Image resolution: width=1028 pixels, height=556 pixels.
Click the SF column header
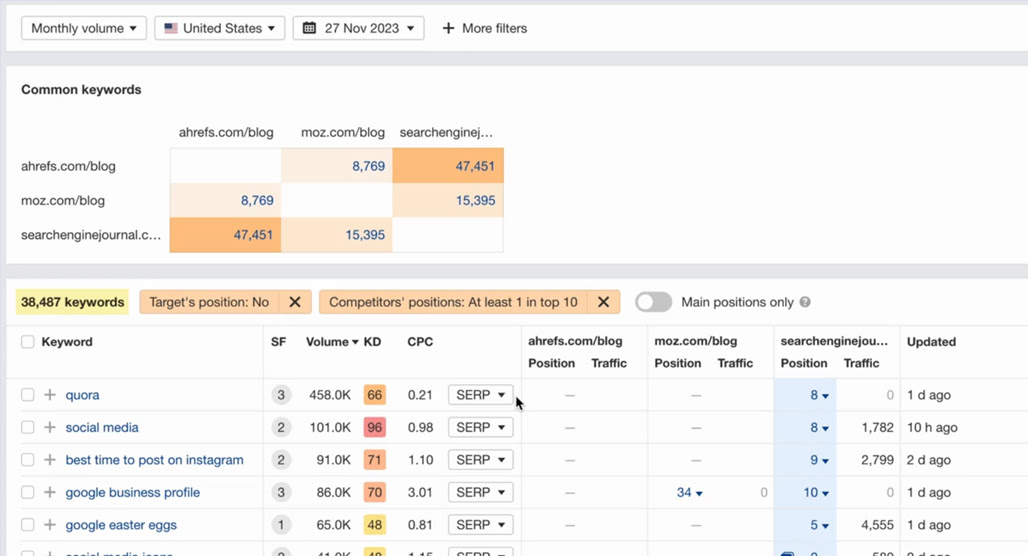pos(278,342)
